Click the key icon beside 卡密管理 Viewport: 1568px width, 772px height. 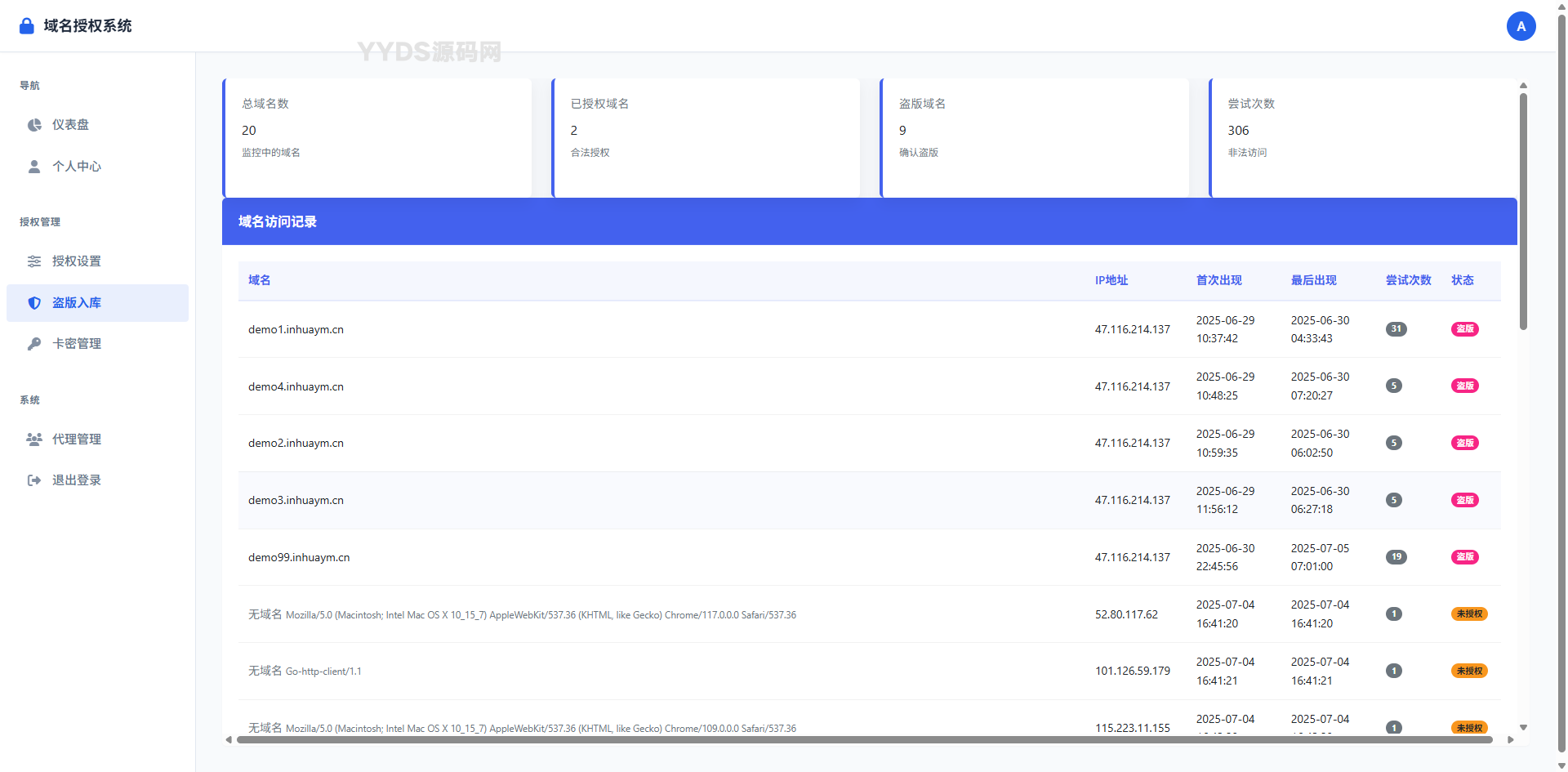pos(33,343)
